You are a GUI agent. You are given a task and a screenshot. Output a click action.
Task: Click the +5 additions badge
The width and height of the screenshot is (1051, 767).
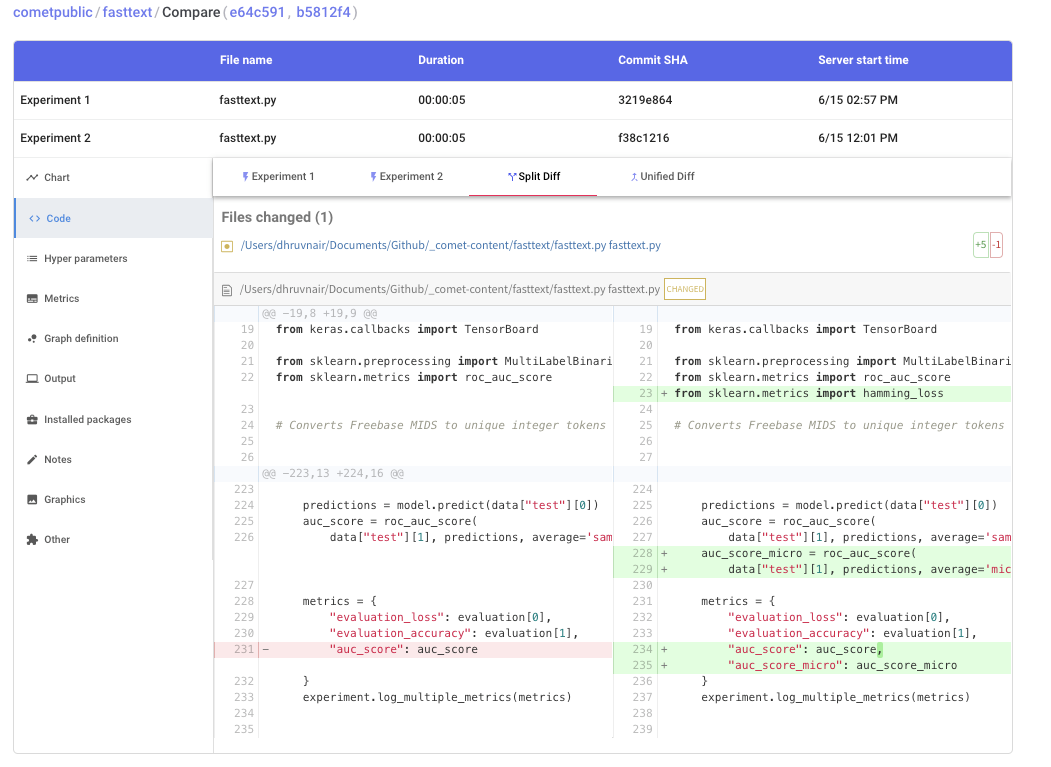pyautogui.click(x=981, y=244)
